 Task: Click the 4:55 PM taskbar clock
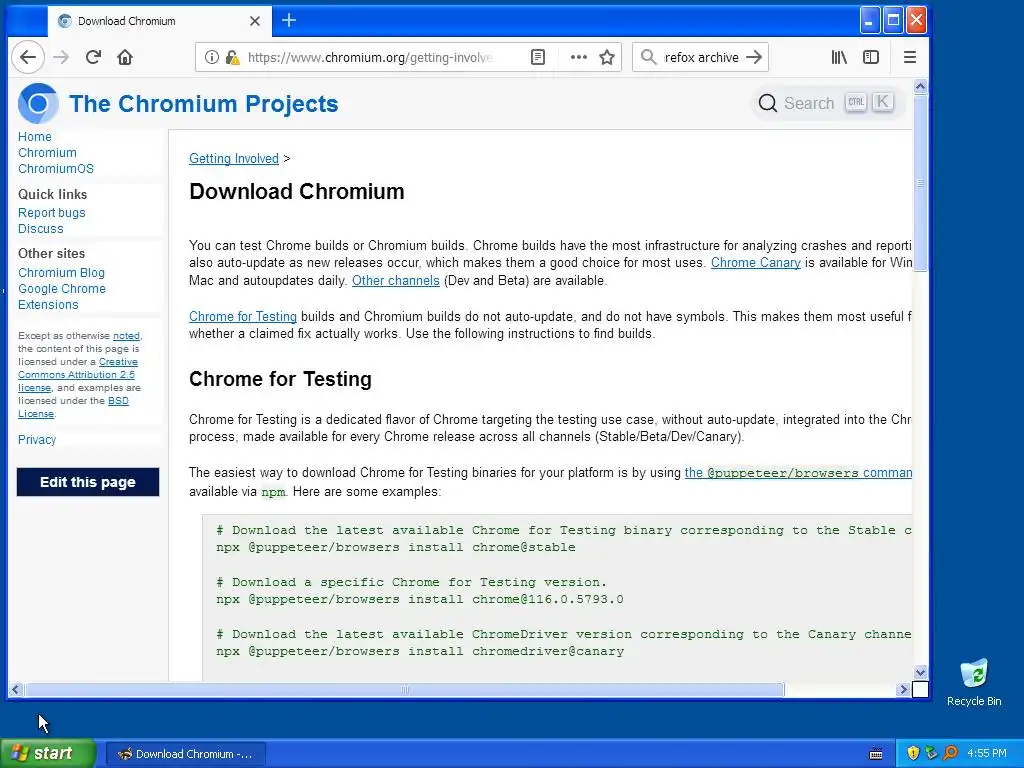tap(987, 754)
